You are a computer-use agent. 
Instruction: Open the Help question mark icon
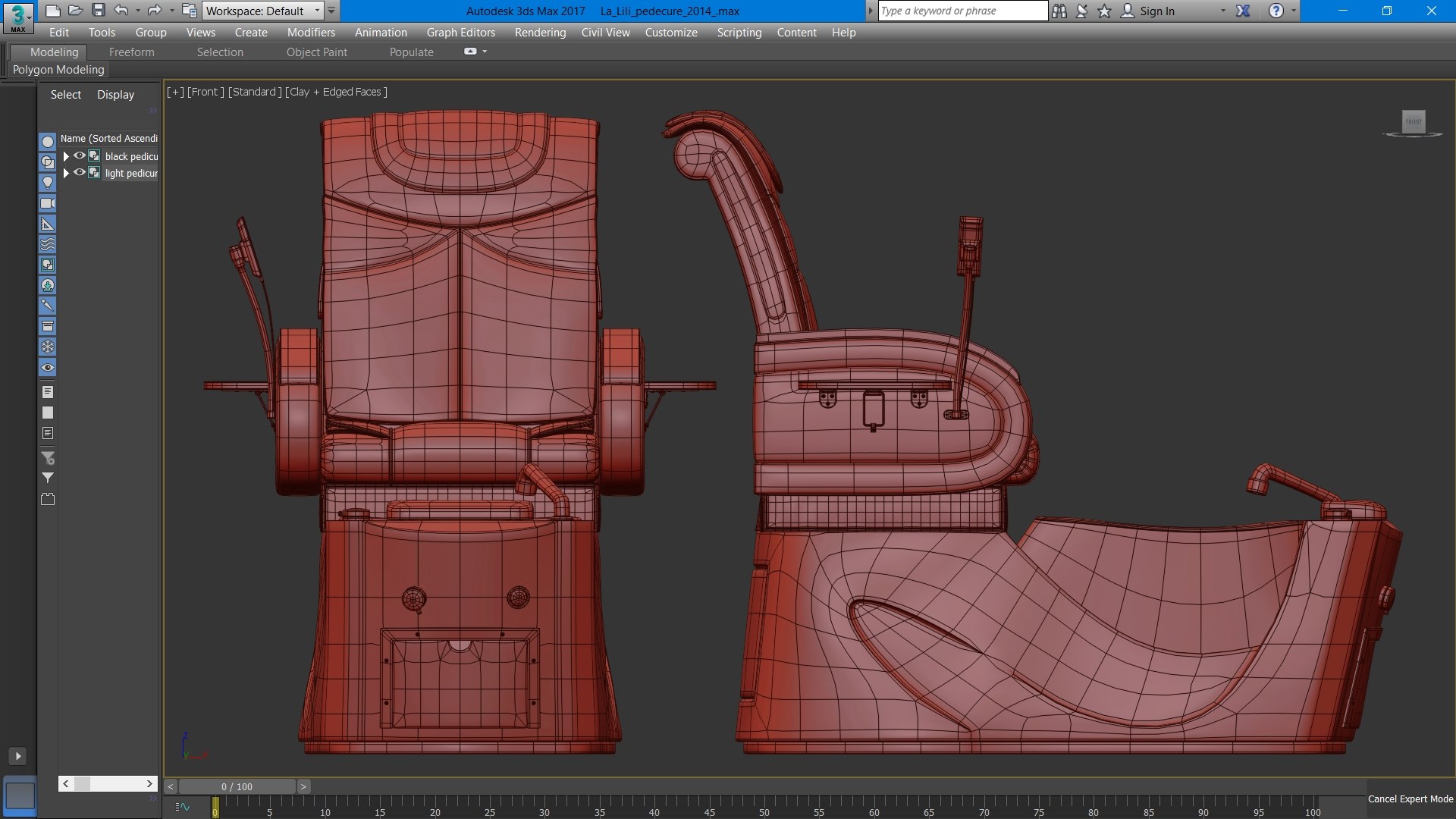(x=1276, y=11)
